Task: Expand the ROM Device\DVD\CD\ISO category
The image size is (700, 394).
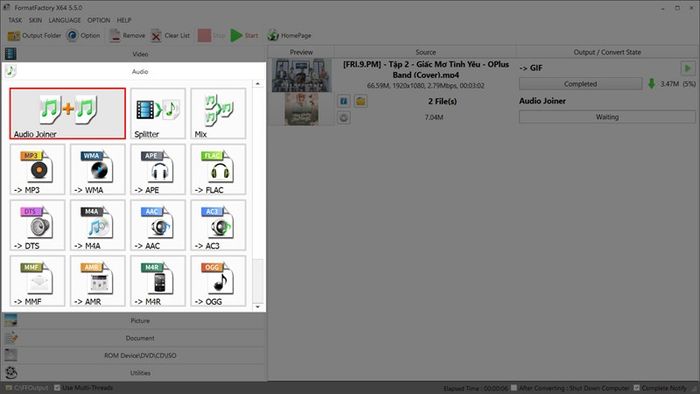Action: coord(134,356)
